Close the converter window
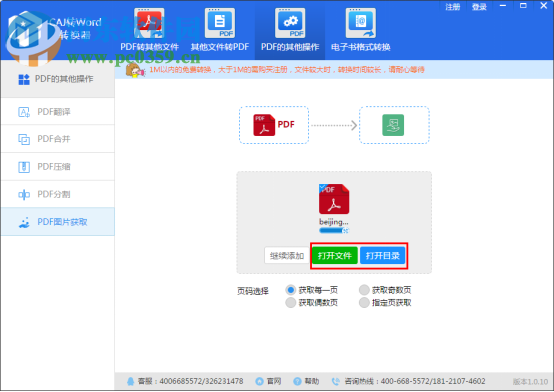The image size is (554, 392). pyautogui.click(x=544, y=6)
